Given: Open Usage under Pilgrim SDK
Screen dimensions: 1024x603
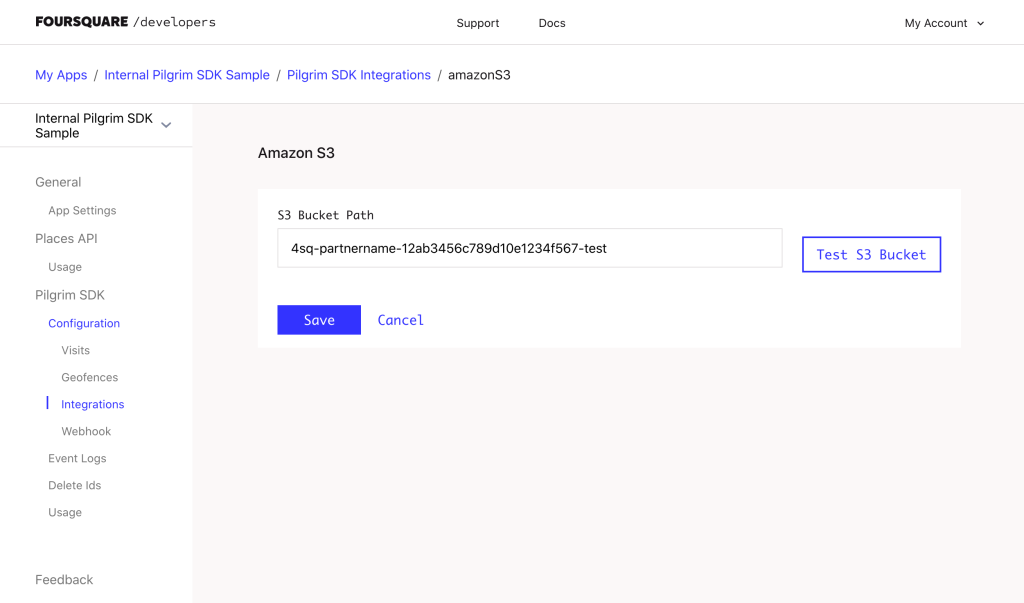Looking at the screenshot, I should tap(65, 512).
